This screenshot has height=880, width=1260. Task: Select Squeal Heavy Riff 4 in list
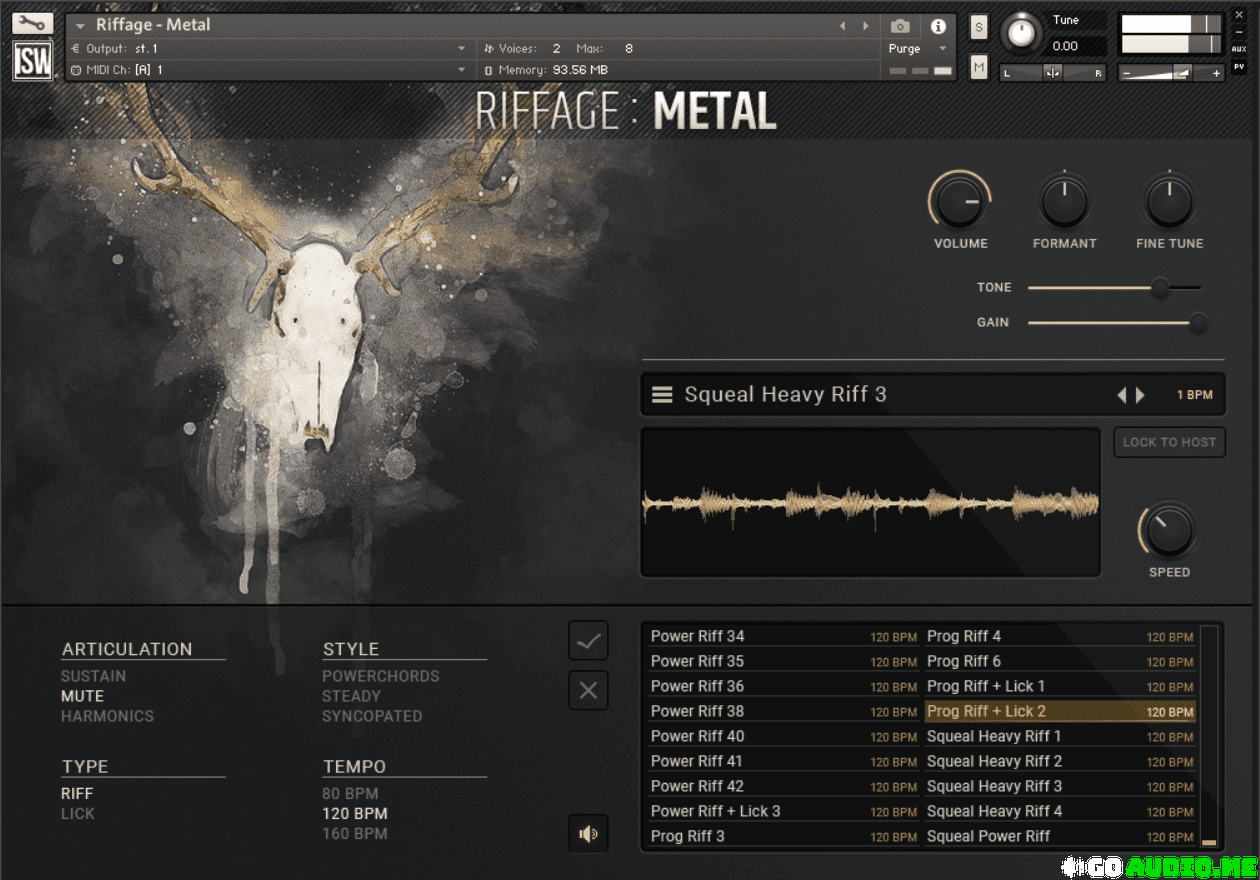click(994, 811)
